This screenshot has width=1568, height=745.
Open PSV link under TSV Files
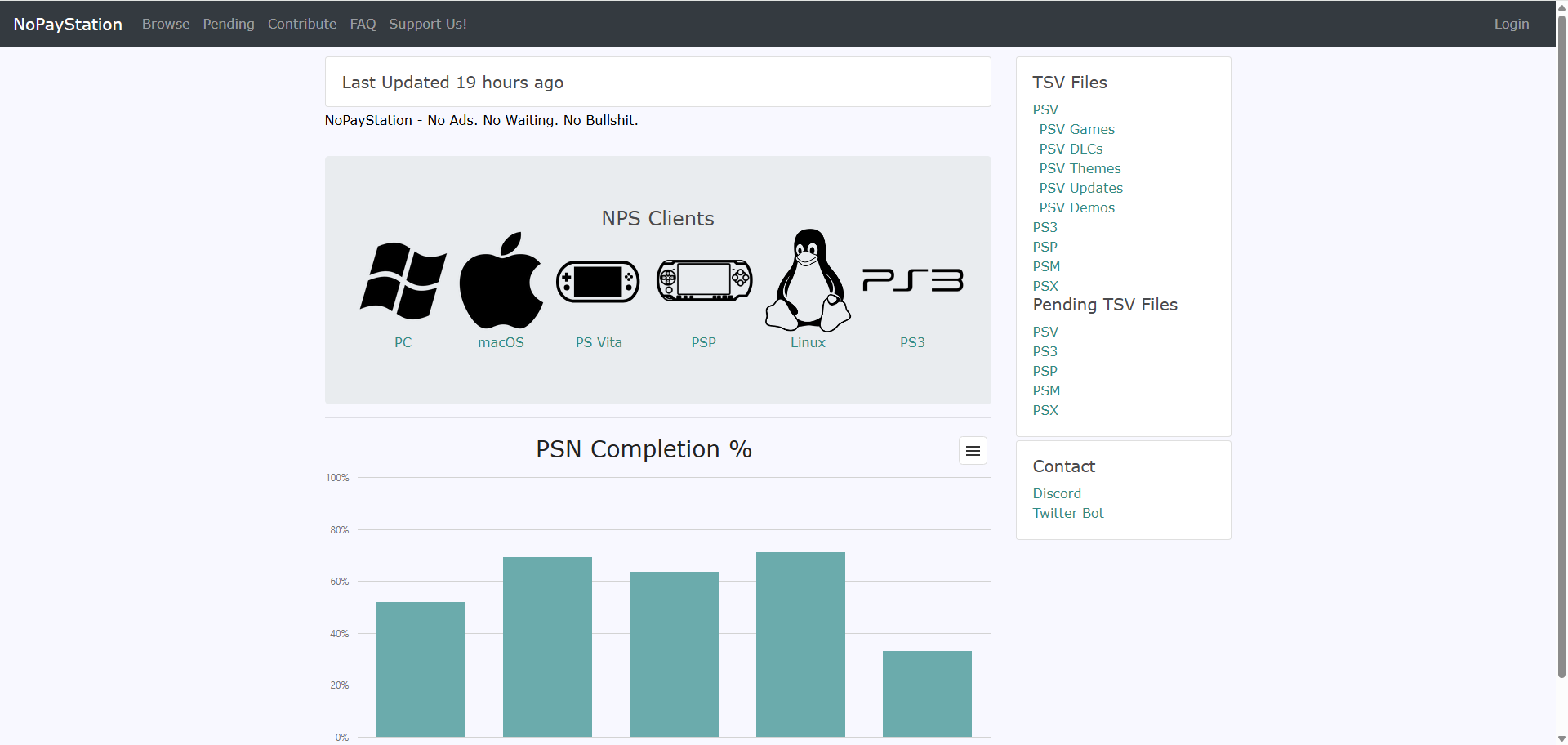click(1045, 109)
